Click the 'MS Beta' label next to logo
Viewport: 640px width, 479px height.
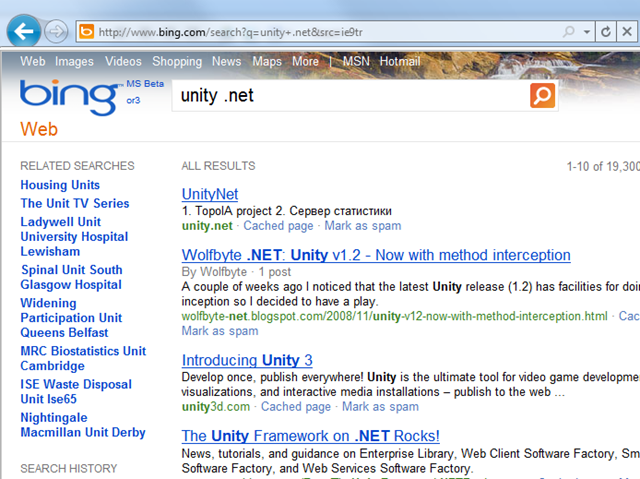pos(145,84)
